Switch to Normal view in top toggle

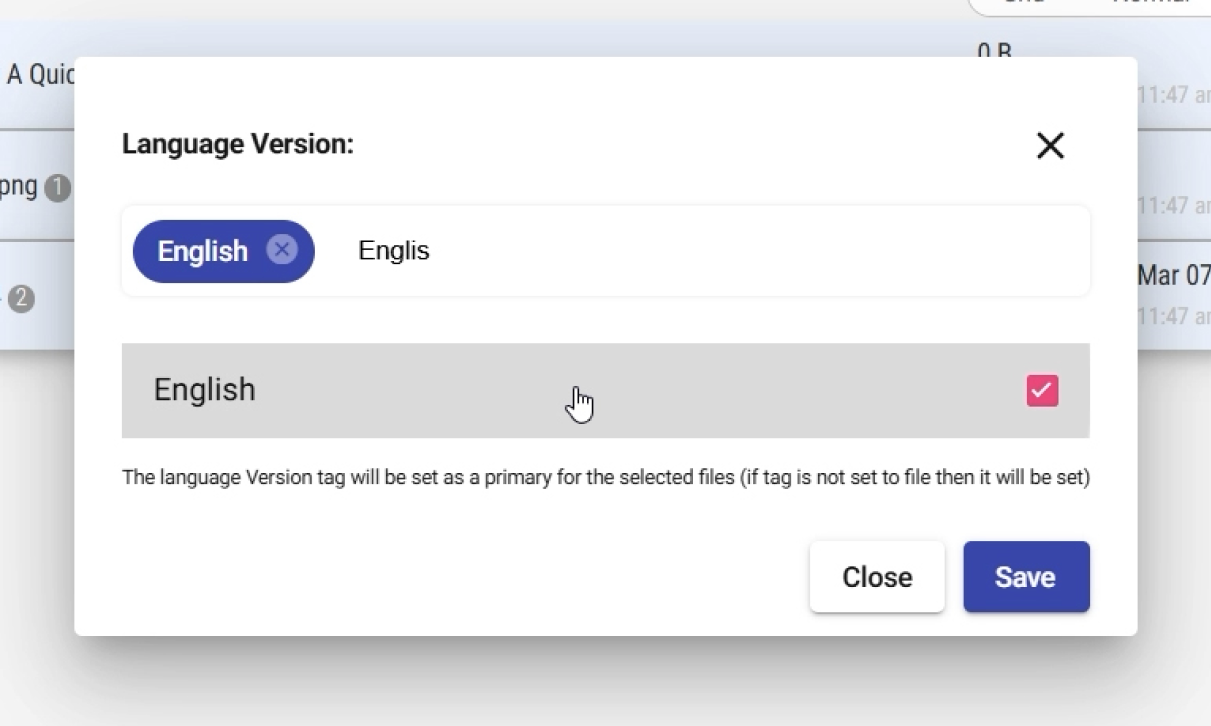coord(1150,4)
